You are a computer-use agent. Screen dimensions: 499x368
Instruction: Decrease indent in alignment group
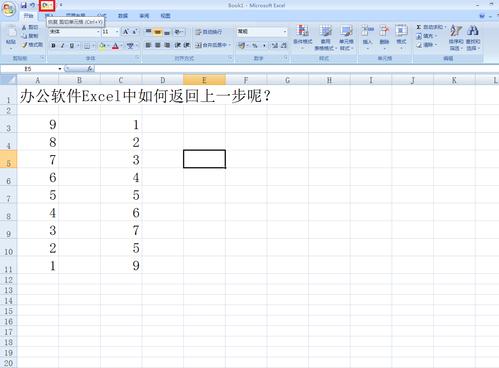178,45
